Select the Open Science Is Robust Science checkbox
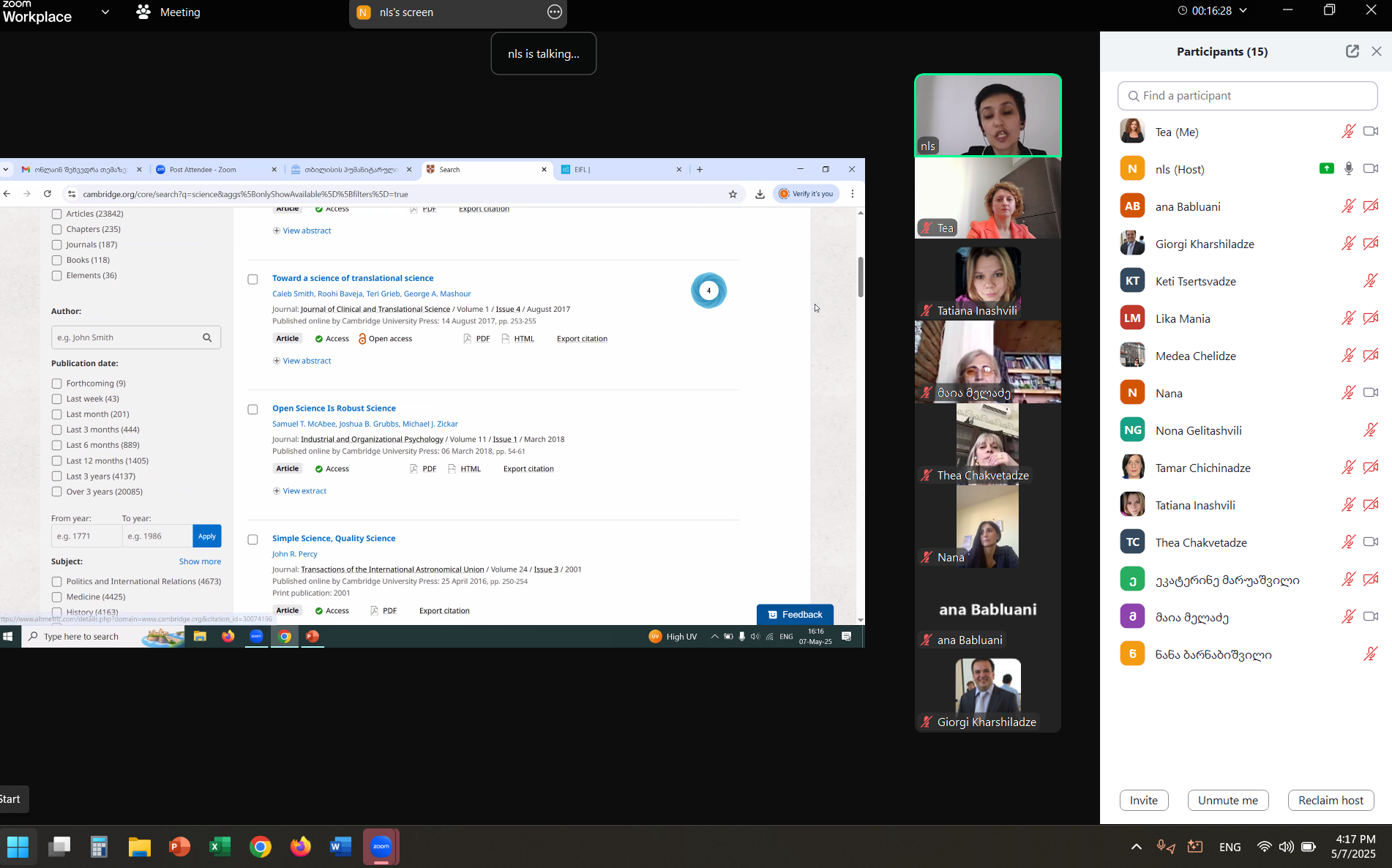The image size is (1392, 868). click(x=252, y=409)
